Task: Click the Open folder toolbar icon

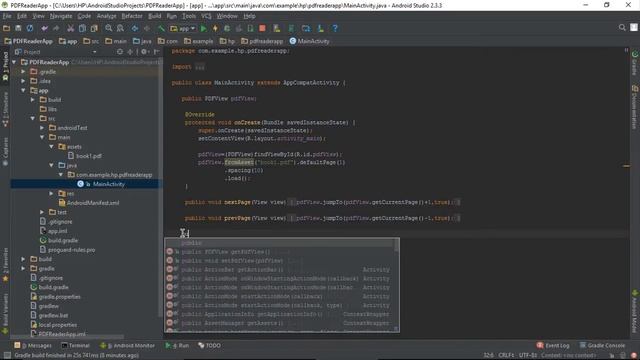Action: coord(7,28)
